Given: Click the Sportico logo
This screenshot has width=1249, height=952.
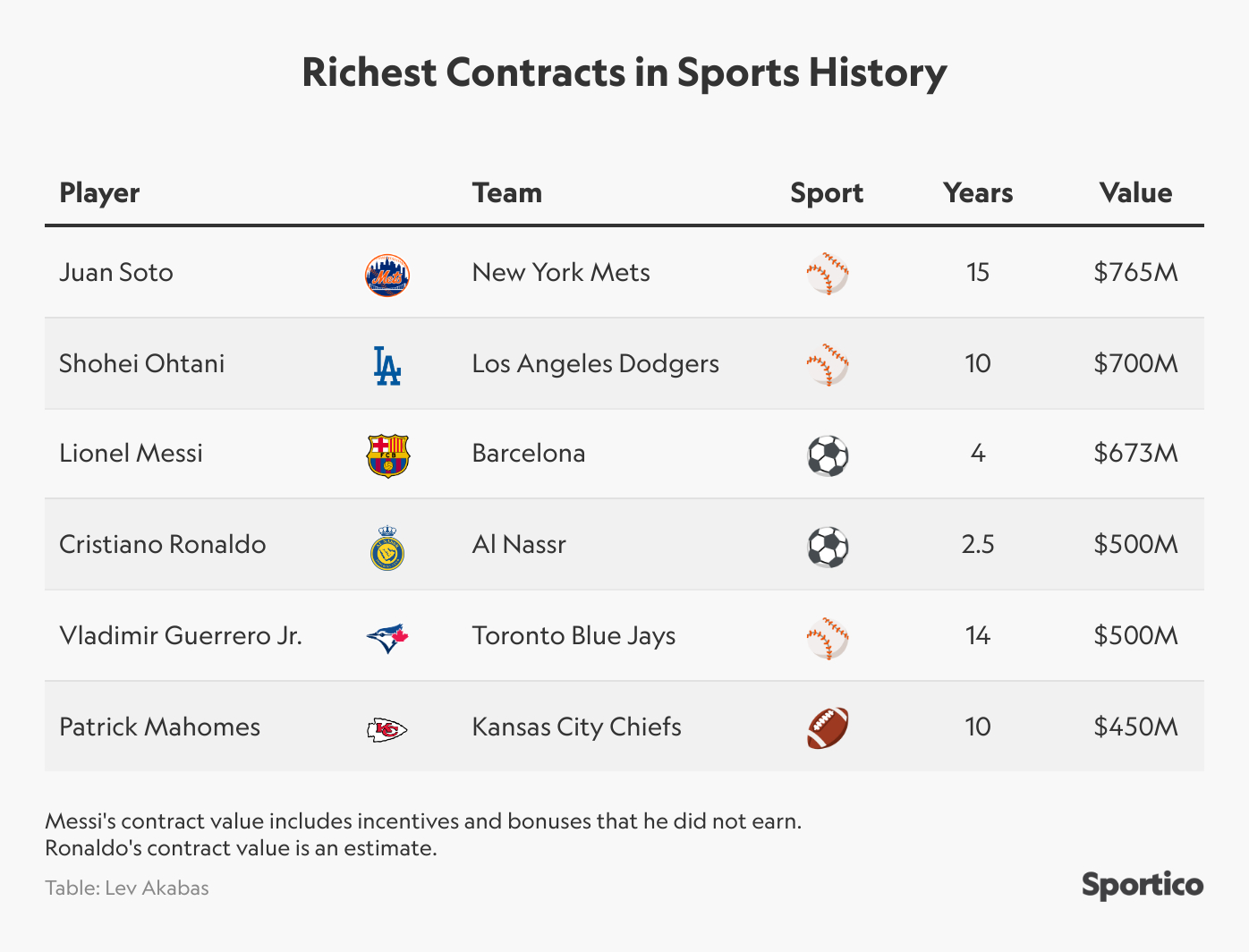Looking at the screenshot, I should point(1143,885).
